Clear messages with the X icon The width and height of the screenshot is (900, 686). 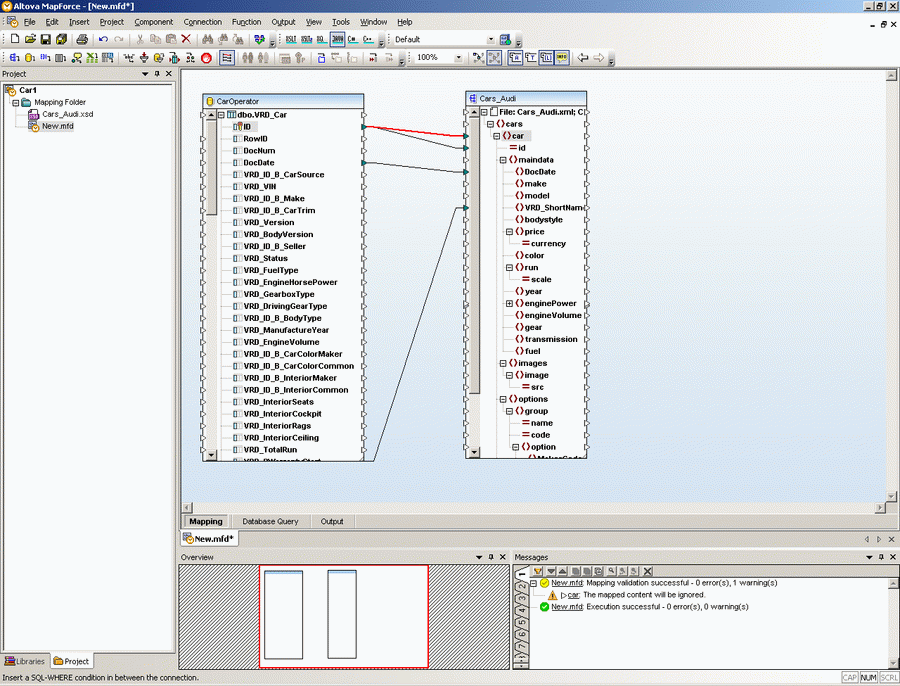tap(647, 571)
